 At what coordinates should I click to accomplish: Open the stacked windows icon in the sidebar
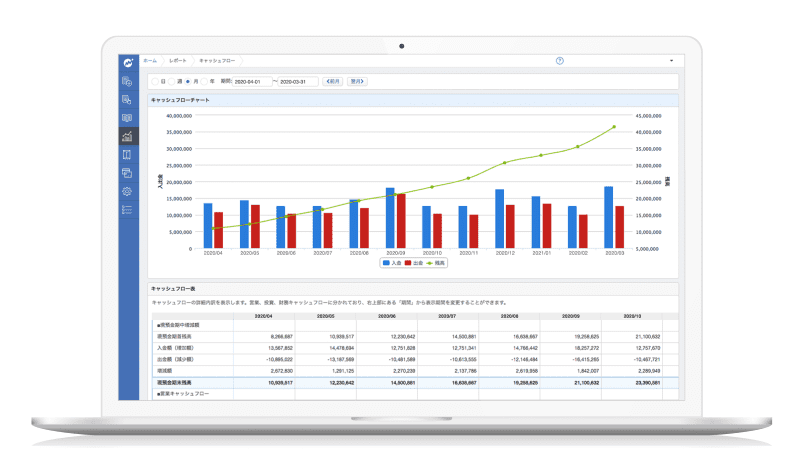127,173
